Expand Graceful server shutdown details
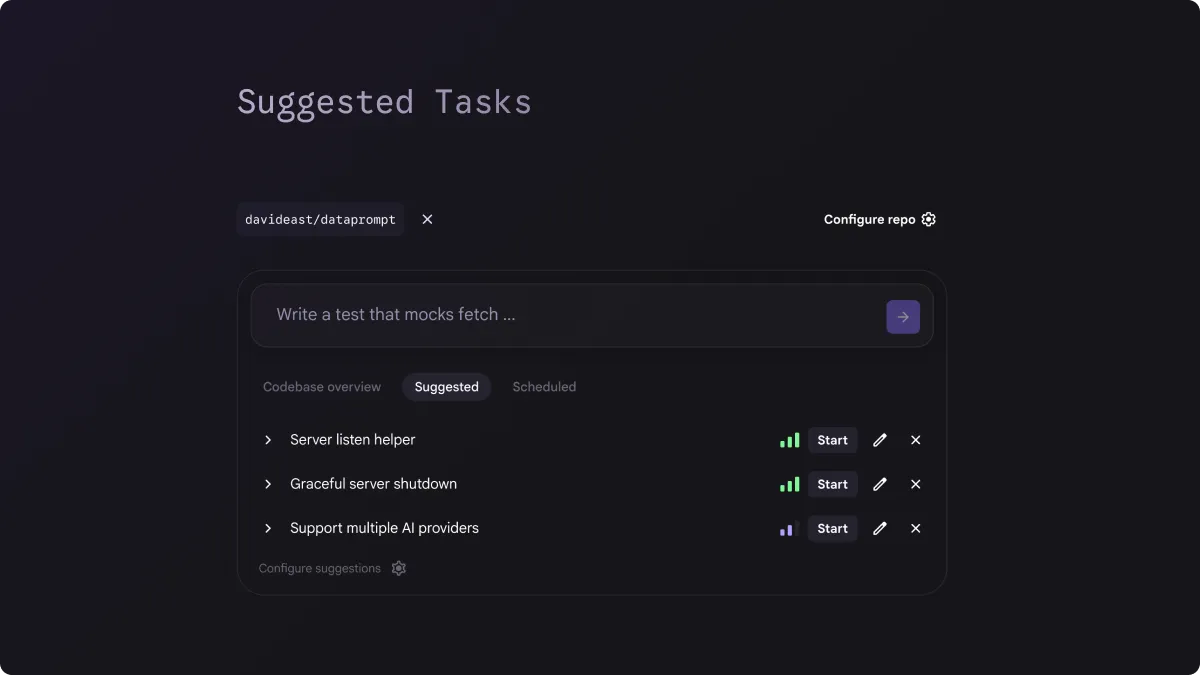 coord(267,484)
